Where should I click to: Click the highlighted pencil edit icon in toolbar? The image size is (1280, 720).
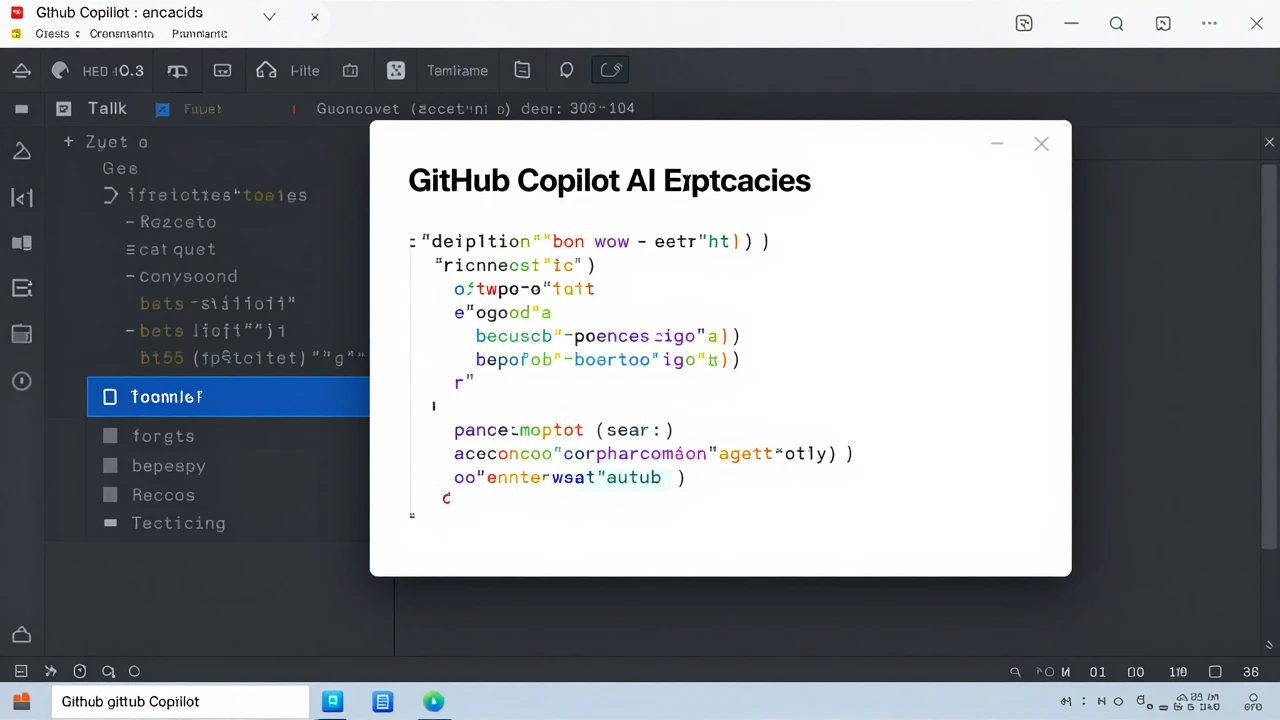point(610,70)
